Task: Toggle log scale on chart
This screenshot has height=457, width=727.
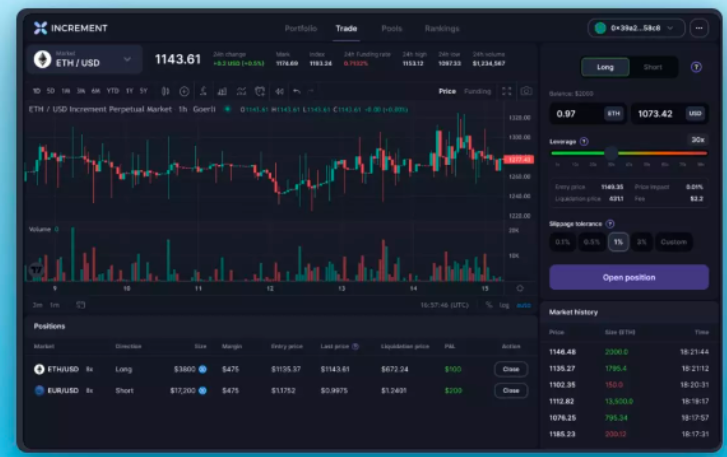Action: (504, 304)
